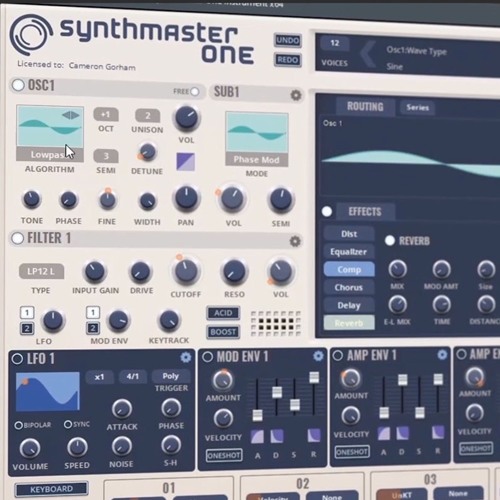Select the Chorus effect tab
The image size is (500, 500).
point(349,287)
